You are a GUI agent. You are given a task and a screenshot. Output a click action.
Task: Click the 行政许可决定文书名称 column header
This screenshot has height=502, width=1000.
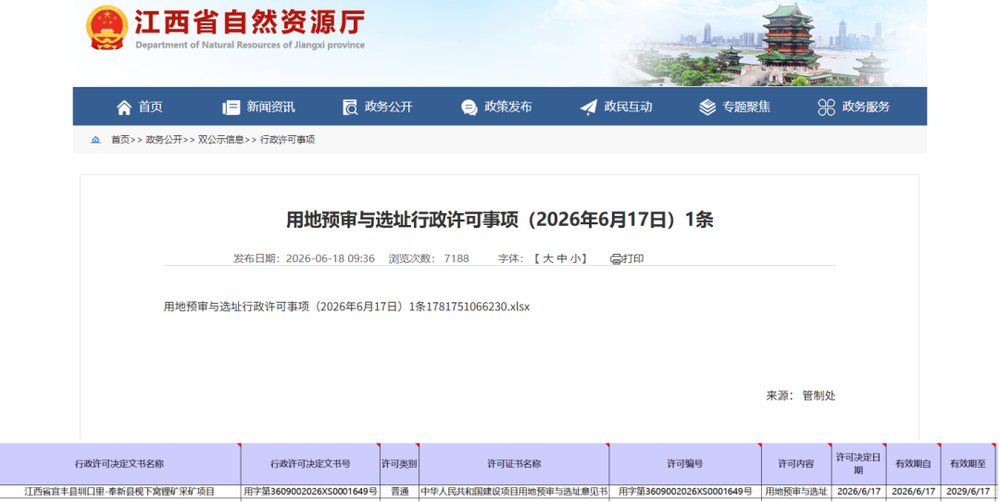[120, 464]
